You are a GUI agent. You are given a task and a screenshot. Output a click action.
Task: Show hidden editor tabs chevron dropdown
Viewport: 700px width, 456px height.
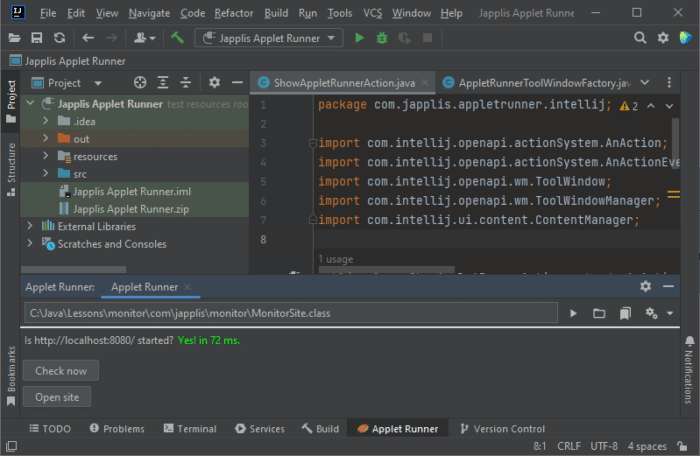[x=645, y=82]
